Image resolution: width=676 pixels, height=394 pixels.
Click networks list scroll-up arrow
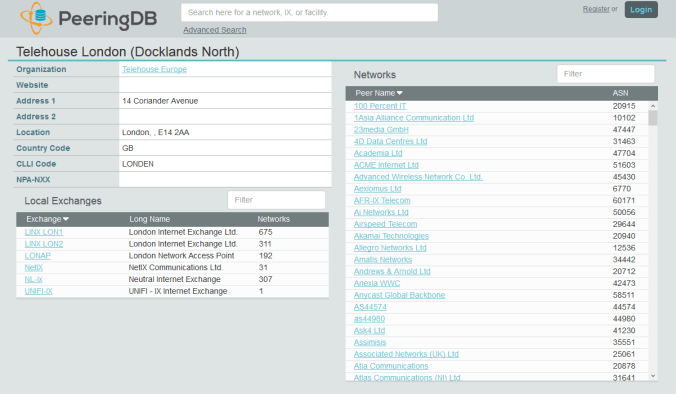[x=653, y=106]
